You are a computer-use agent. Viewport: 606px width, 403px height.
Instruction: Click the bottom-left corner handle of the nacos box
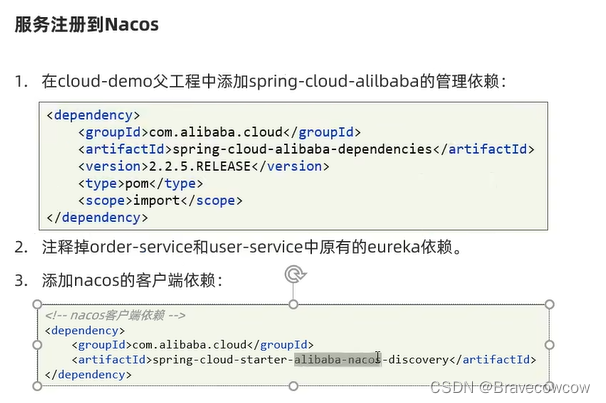pyautogui.click(x=37, y=386)
